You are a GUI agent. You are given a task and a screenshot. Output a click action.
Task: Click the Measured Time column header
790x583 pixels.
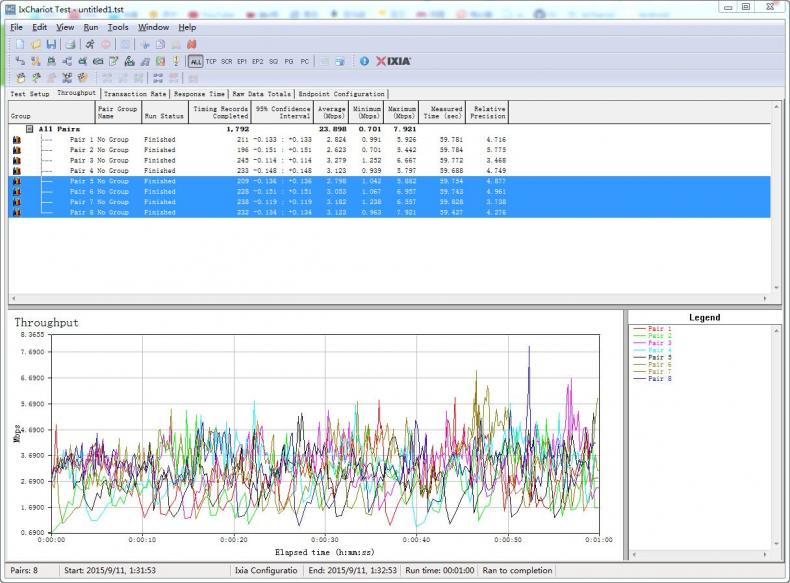(x=442, y=112)
